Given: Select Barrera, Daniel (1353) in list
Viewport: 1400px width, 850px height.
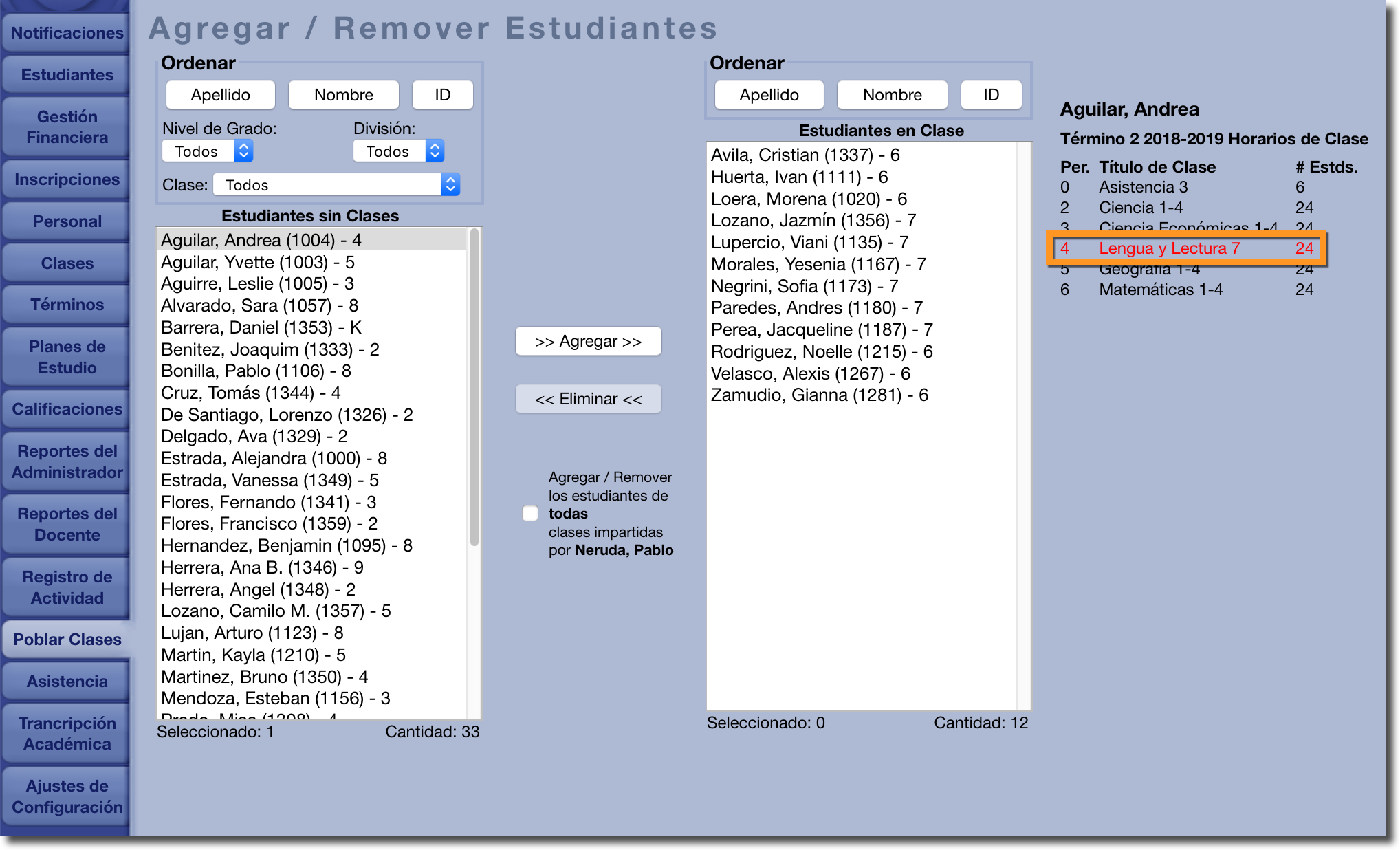Looking at the screenshot, I should coord(261,327).
